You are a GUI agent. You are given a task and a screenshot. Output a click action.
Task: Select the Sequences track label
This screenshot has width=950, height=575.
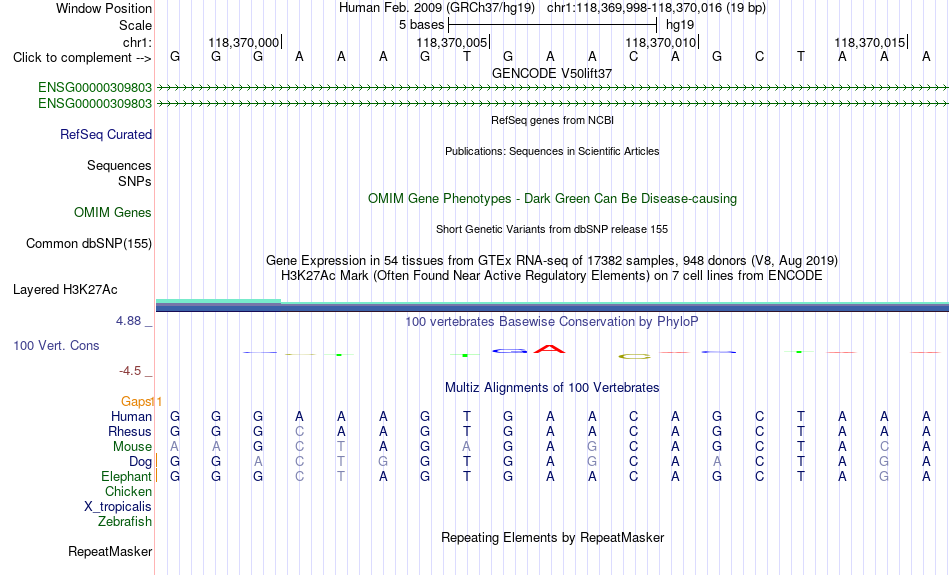coord(119,165)
